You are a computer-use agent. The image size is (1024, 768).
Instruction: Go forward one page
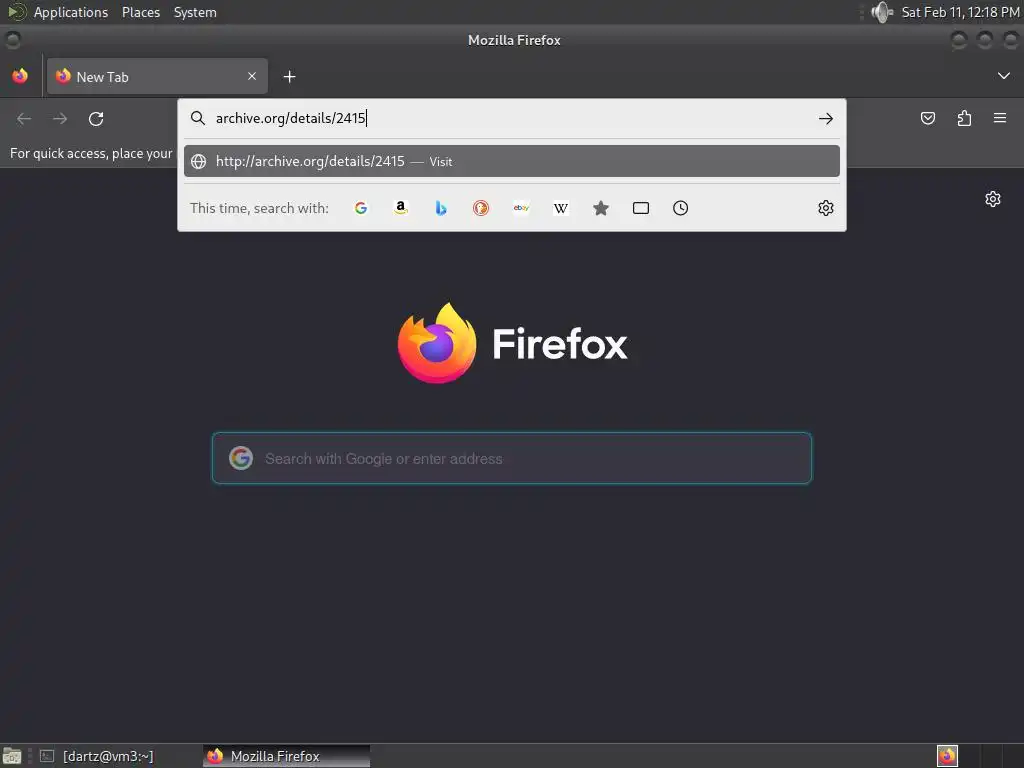point(60,119)
